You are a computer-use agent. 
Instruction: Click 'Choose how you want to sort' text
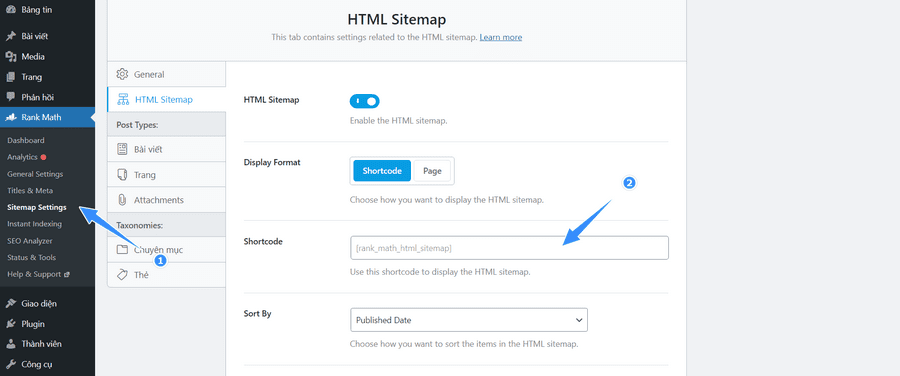pos(464,344)
